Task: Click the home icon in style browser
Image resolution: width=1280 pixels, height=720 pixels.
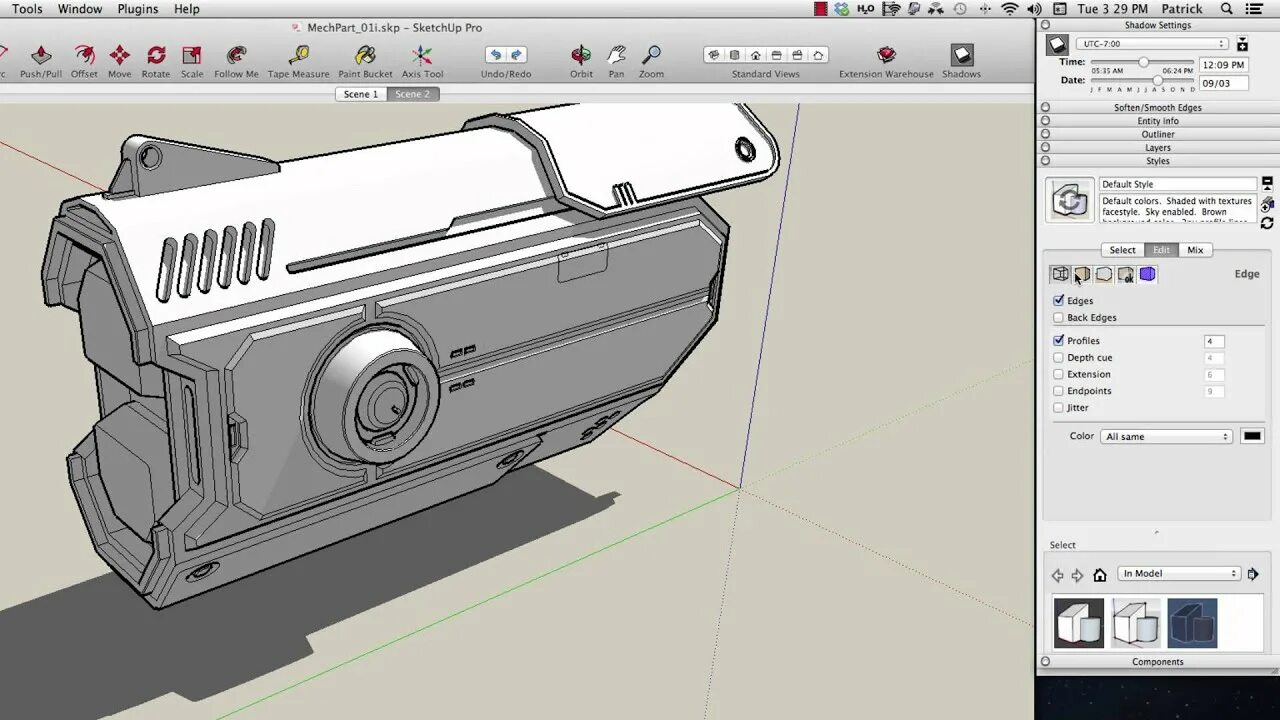Action: click(1100, 575)
